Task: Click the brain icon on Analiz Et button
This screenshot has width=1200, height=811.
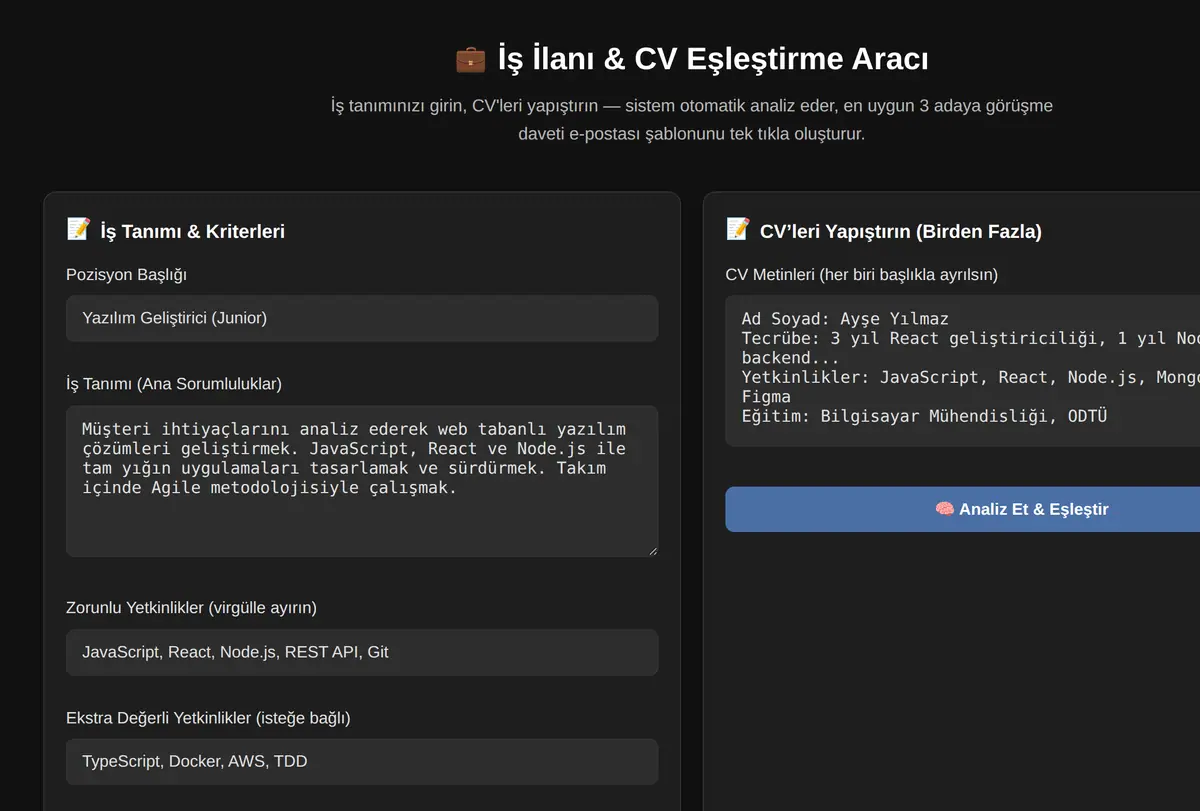Action: (x=944, y=509)
